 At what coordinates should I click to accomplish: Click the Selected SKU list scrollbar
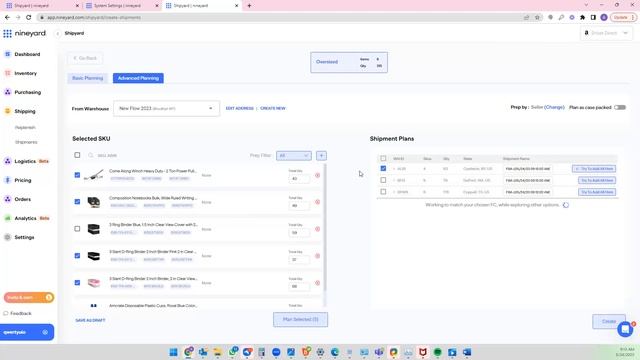click(x=325, y=227)
